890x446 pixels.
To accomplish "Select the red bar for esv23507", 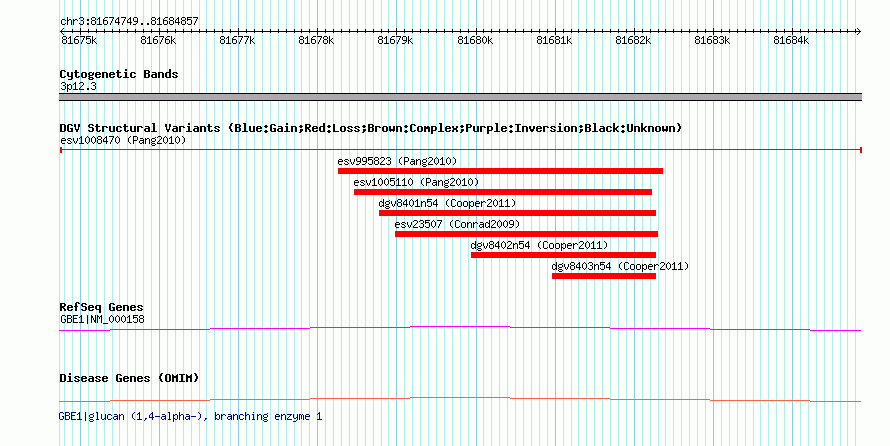I will click(x=526, y=234).
